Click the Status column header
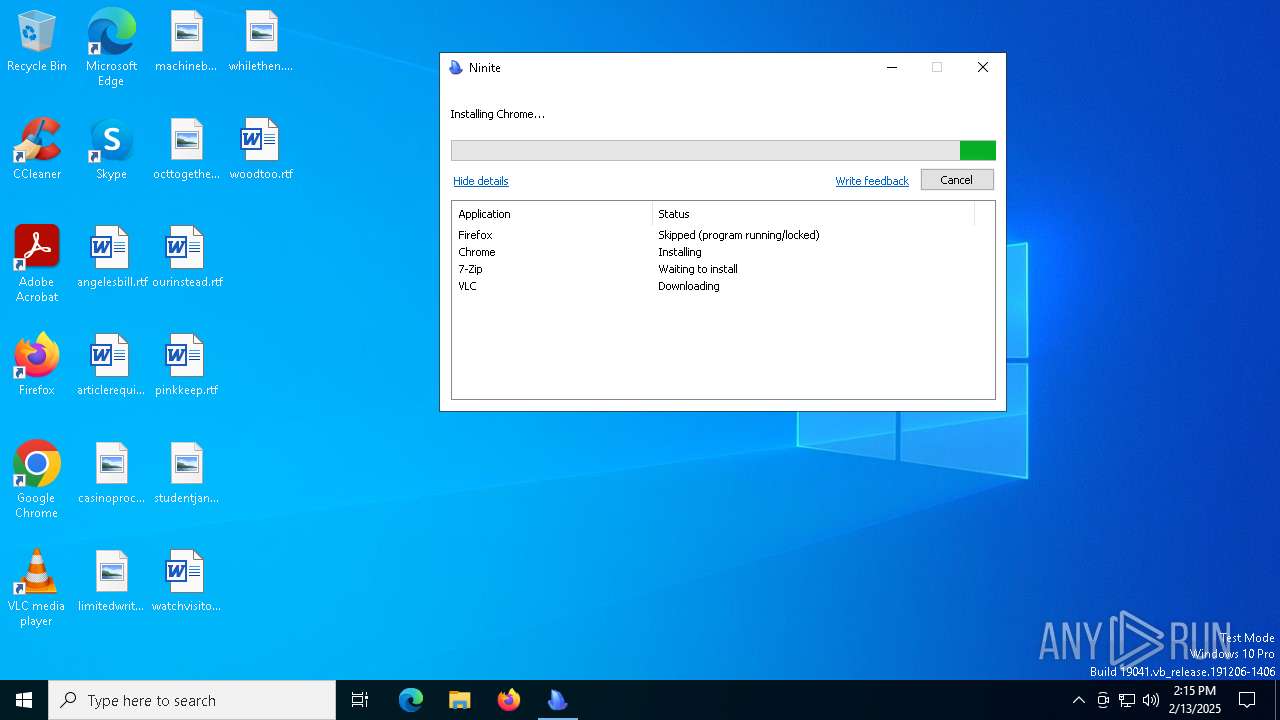The width and height of the screenshot is (1280, 720). coord(813,214)
